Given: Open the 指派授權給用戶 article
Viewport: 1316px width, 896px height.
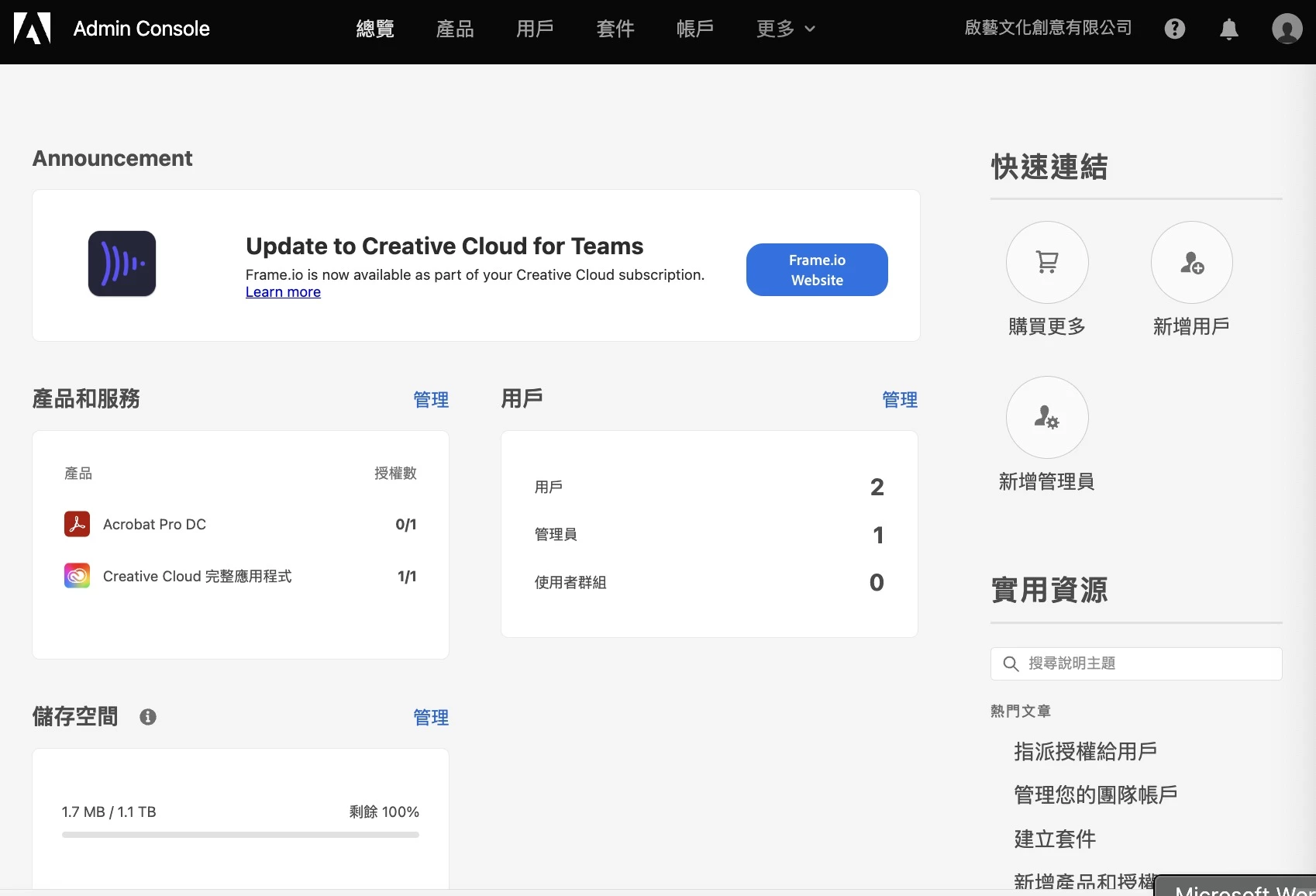Looking at the screenshot, I should [x=1085, y=751].
